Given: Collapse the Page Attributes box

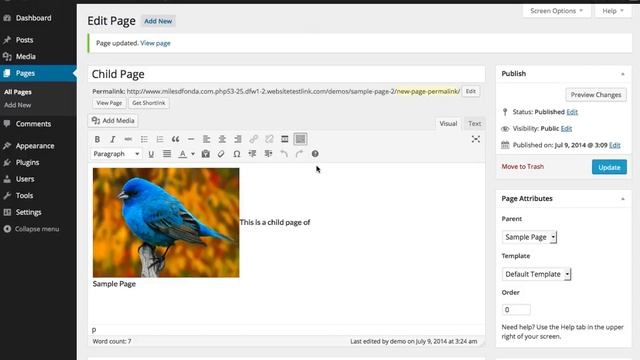Looking at the screenshot, I should pyautogui.click(x=622, y=199).
